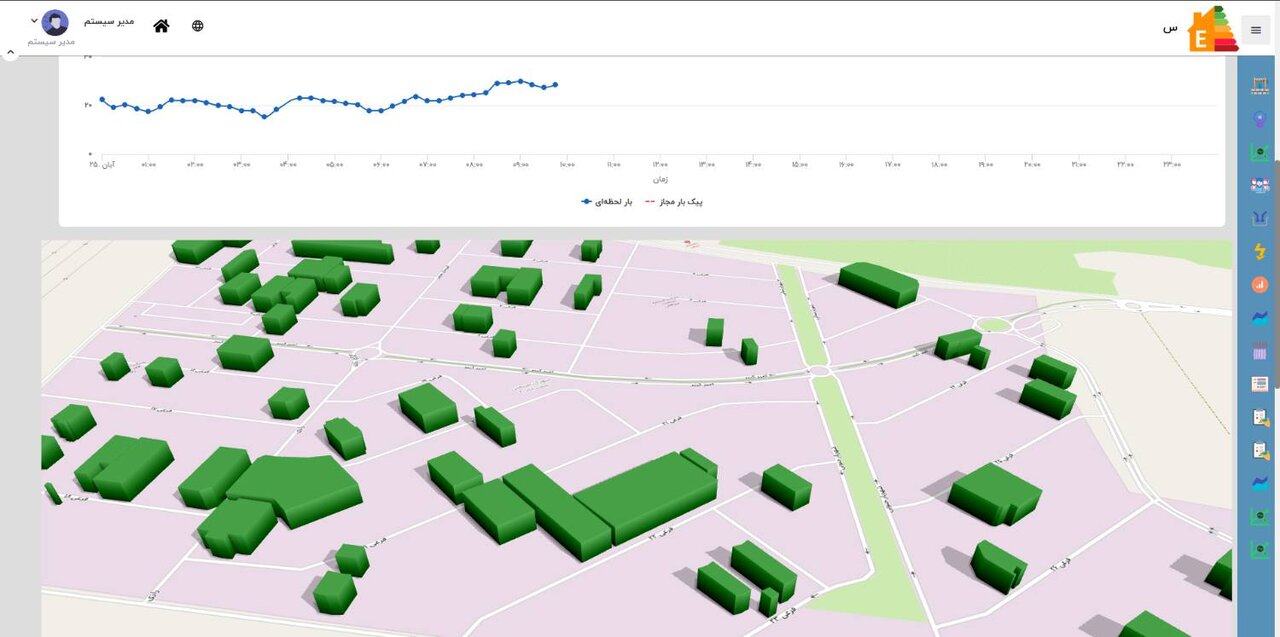Collapse panel using the up chevron button
The width and height of the screenshot is (1280, 637).
click(11, 52)
